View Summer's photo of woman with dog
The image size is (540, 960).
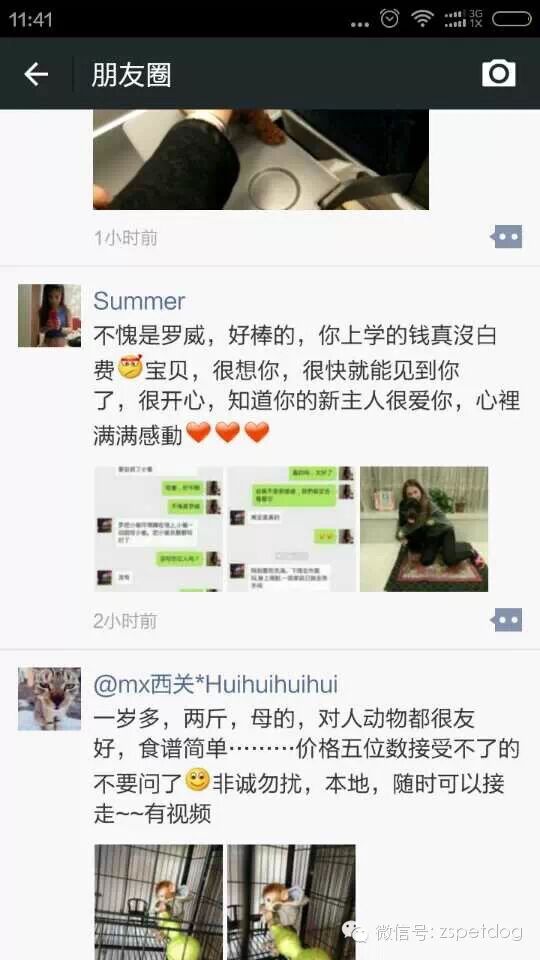pyautogui.click(x=424, y=529)
